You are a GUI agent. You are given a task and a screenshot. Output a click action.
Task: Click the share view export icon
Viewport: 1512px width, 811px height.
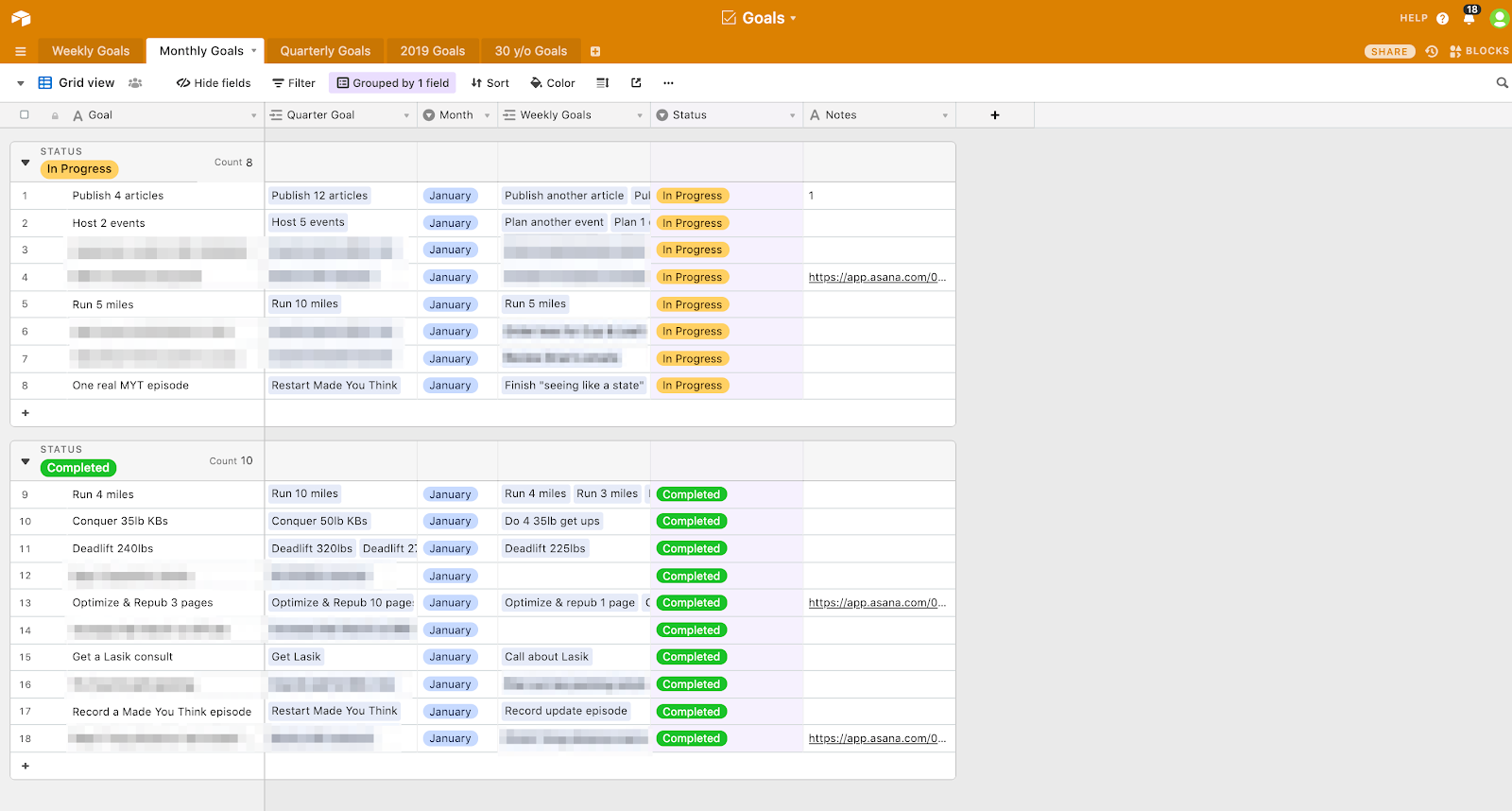click(x=636, y=83)
